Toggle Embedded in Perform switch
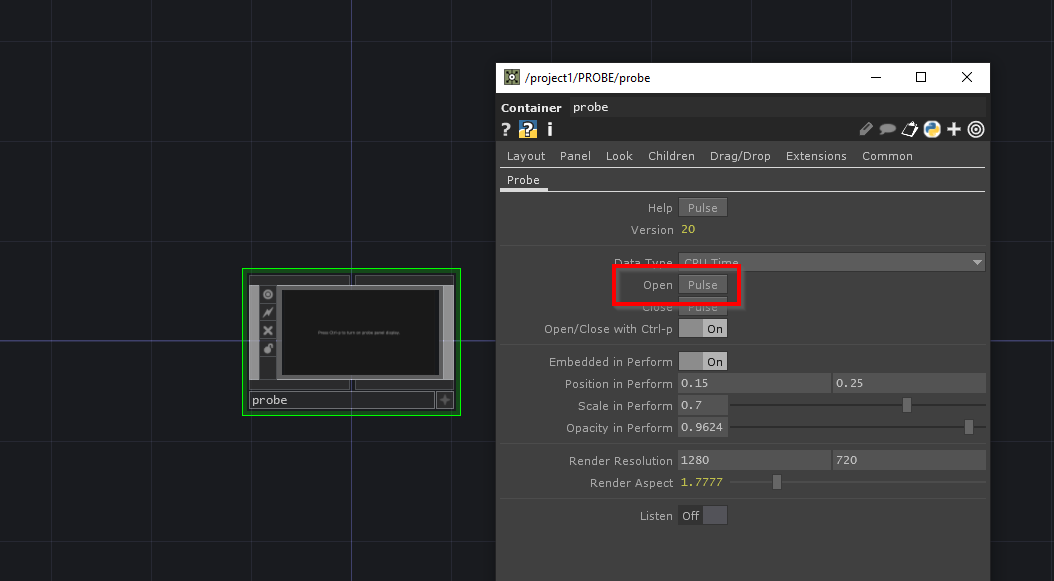The image size is (1054, 581). point(702,362)
